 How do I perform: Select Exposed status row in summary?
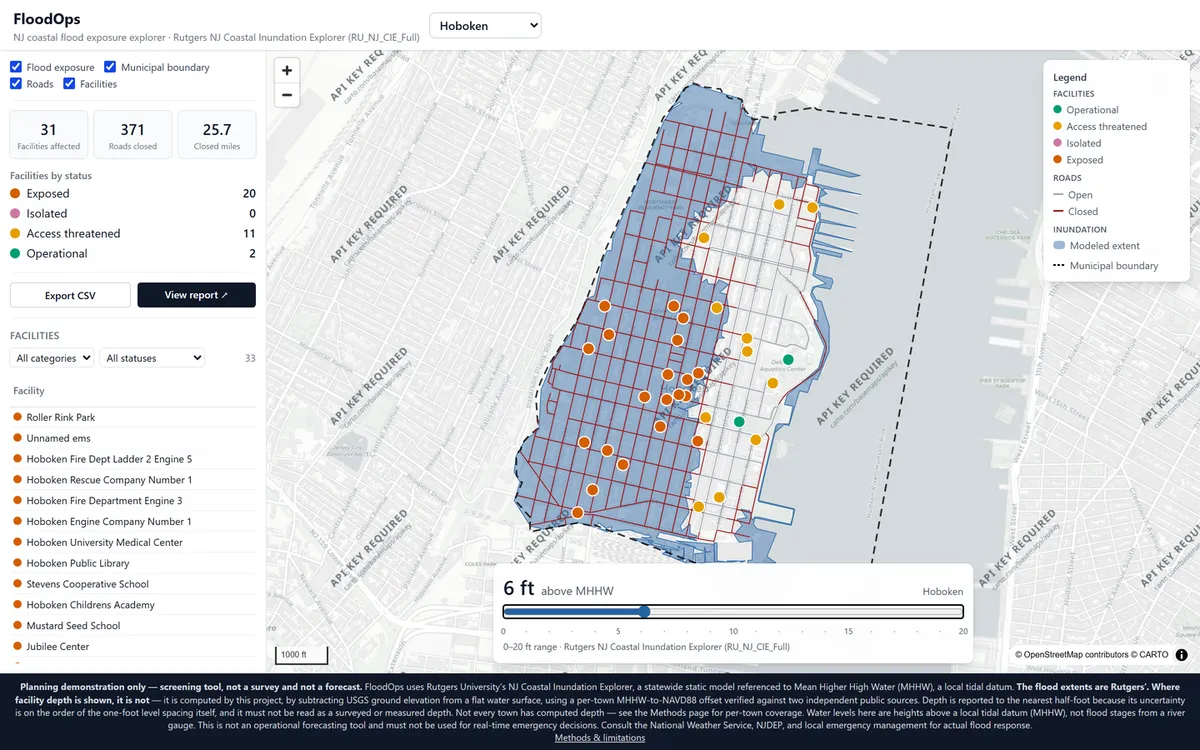coord(133,193)
